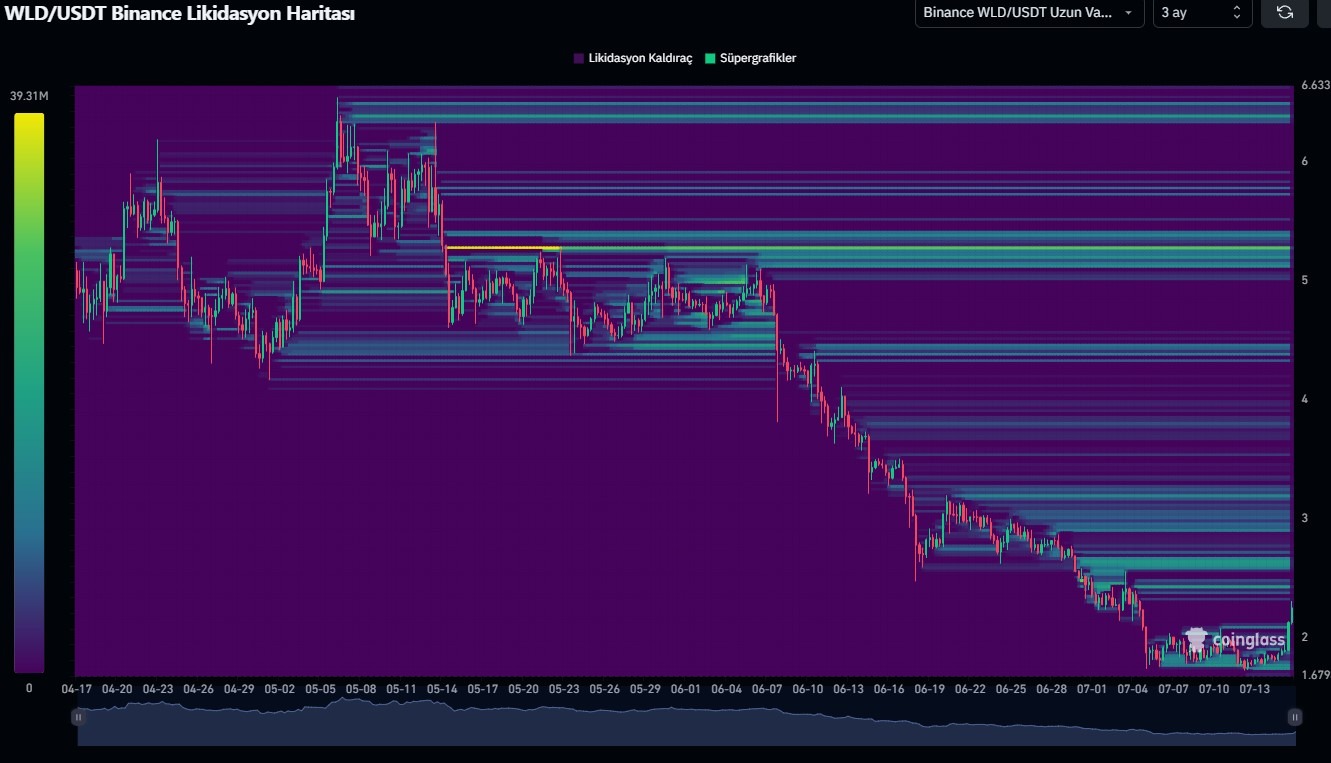The width and height of the screenshot is (1331, 763).
Task: Open the '3 ay' time range selector
Action: [1203, 13]
